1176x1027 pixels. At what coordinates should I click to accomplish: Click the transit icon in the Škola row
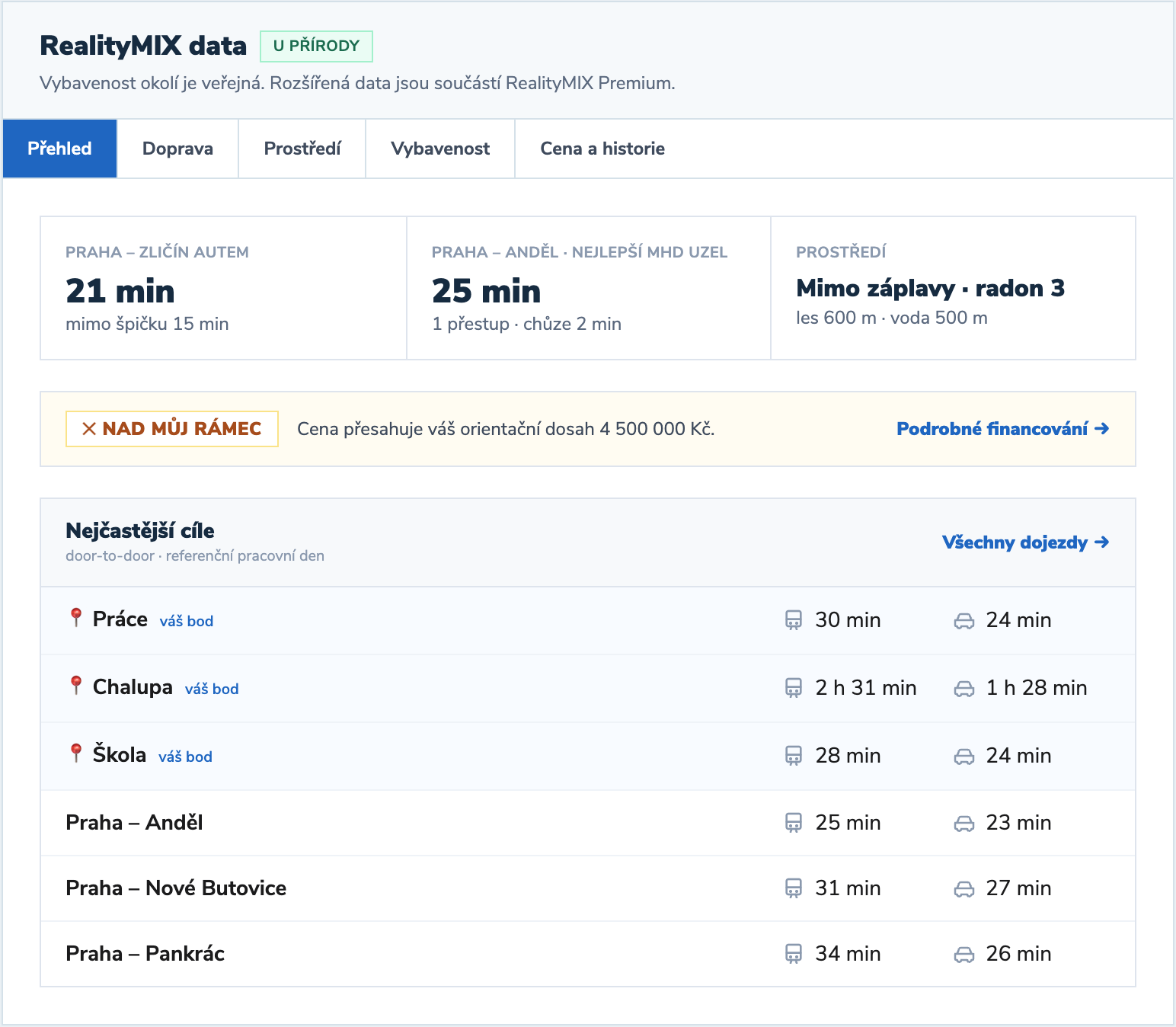(x=793, y=756)
